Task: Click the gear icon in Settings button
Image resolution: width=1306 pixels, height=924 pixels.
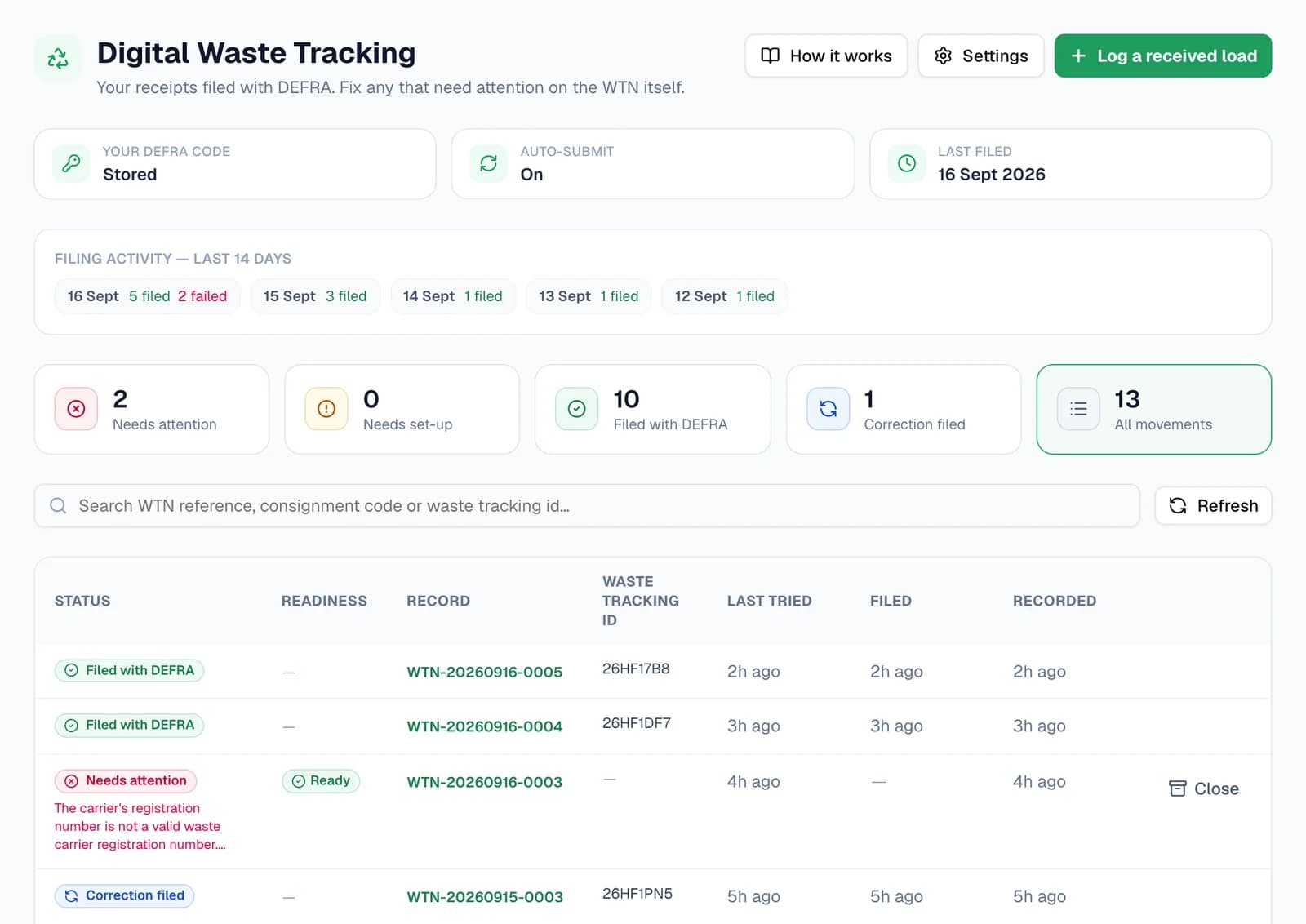Action: 943,56
